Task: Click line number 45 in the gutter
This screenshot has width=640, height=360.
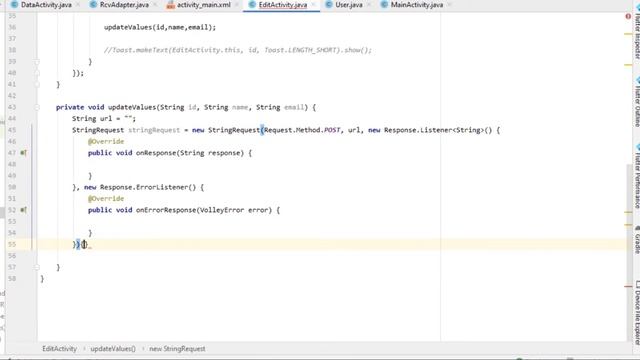Action: (x=12, y=130)
